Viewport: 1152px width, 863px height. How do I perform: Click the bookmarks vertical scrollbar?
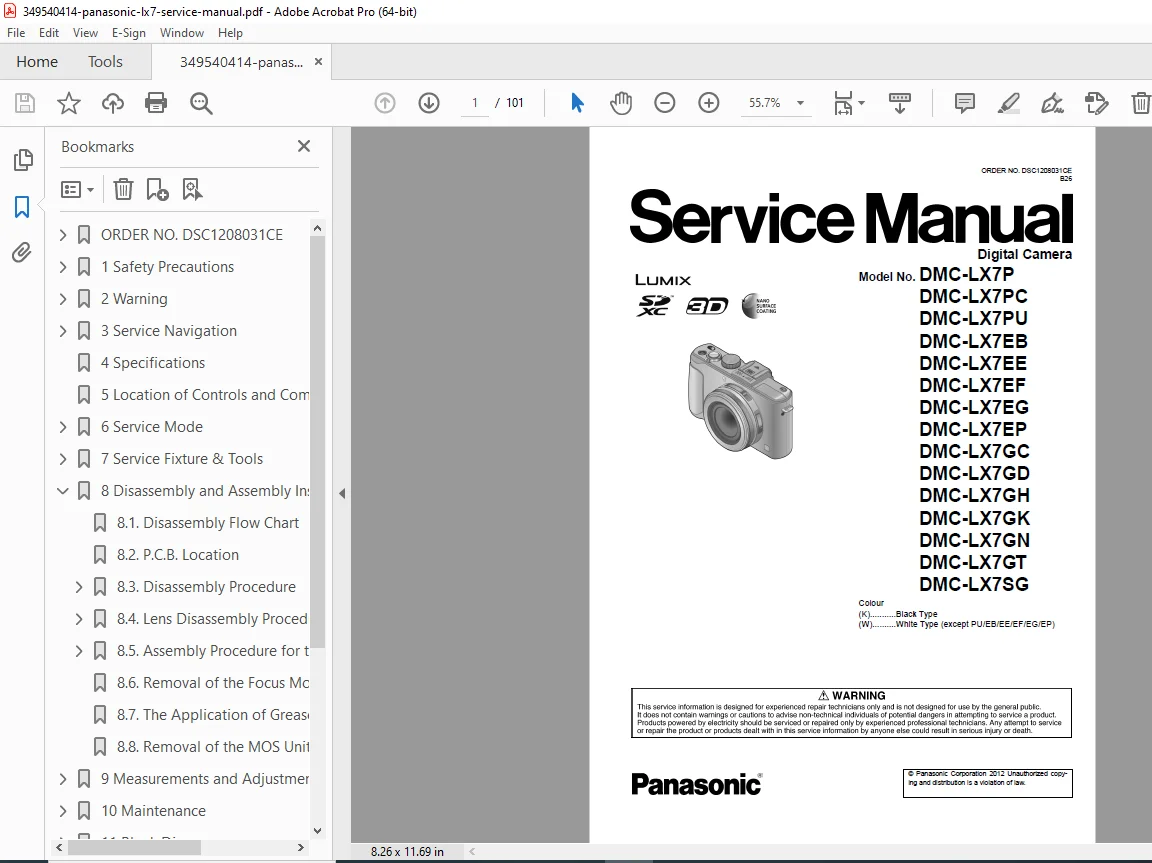point(317,442)
